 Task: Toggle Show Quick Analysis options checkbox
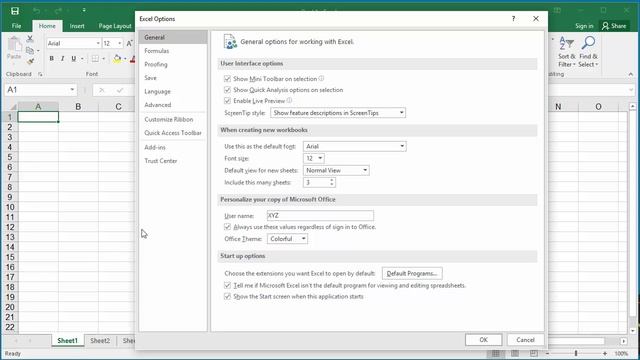point(227,90)
